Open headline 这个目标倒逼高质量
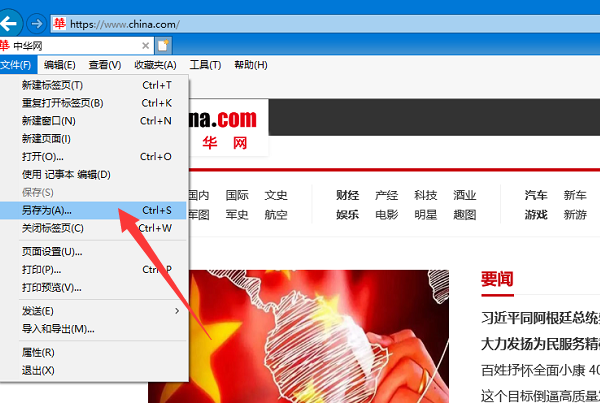 [540, 396]
